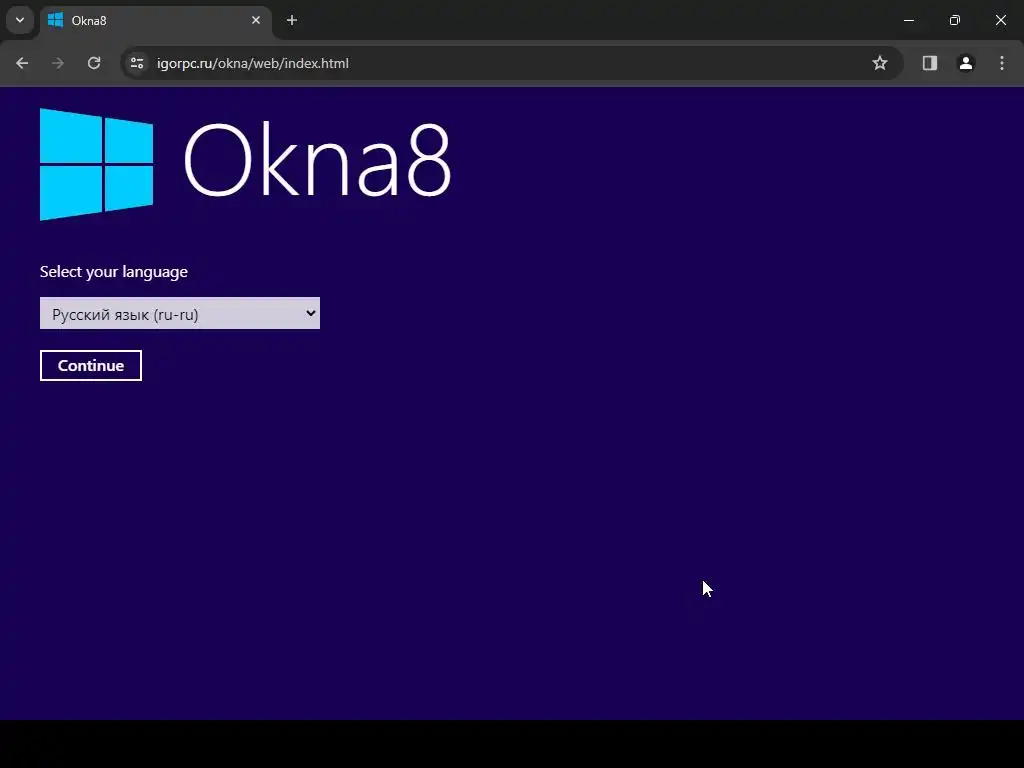Open the tab search dropdown arrow
Screen dimensions: 1024x768
pyautogui.click(x=20, y=20)
